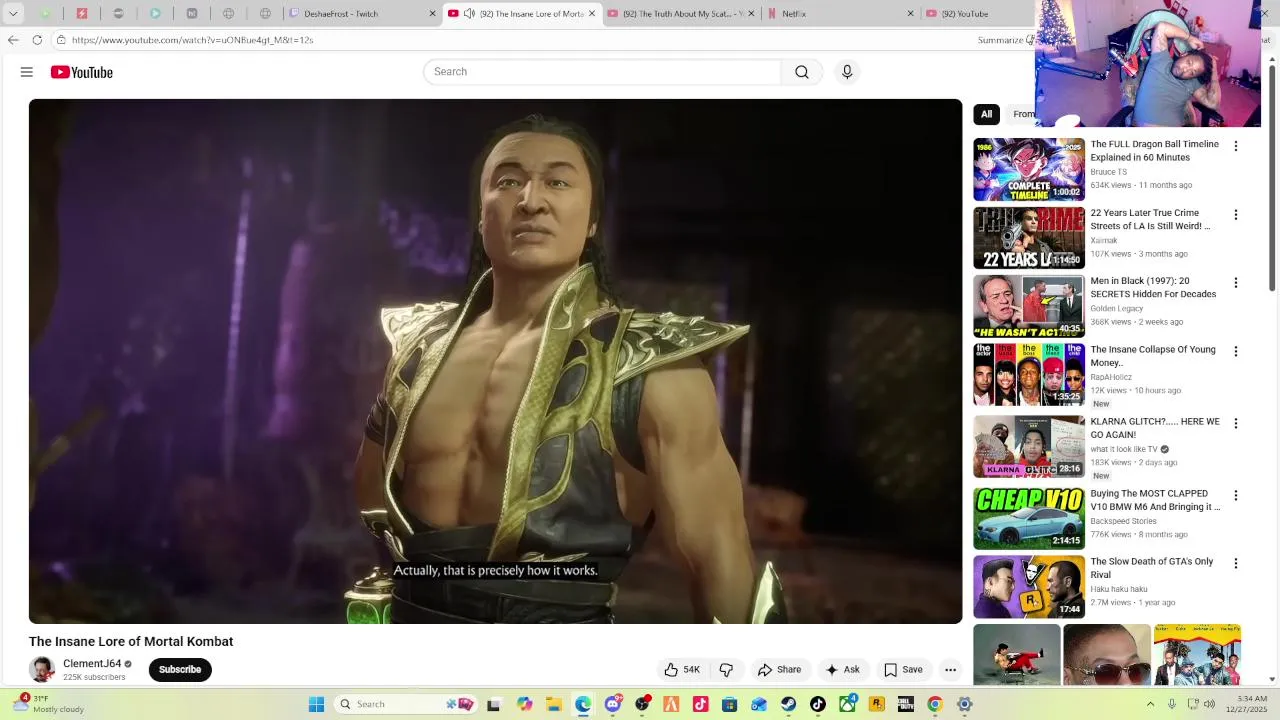1280x720 pixels.
Task: Open options for Slow Death of GTA's Rival
Action: (1236, 563)
